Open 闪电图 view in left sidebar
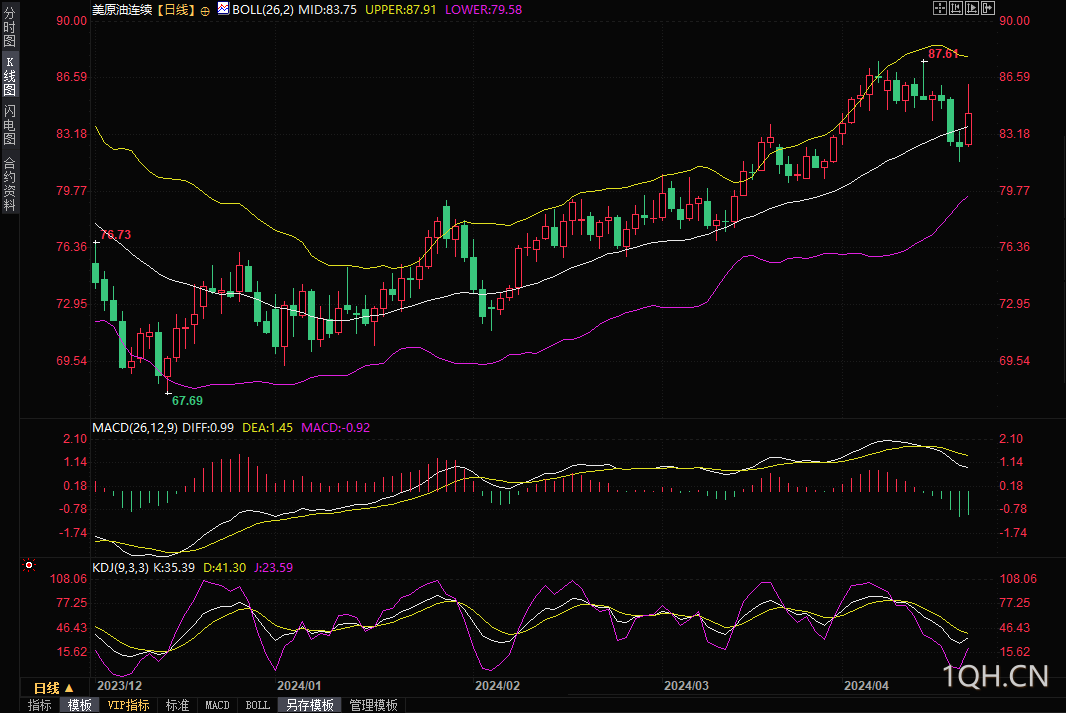The width and height of the screenshot is (1066, 713). pyautogui.click(x=10, y=125)
